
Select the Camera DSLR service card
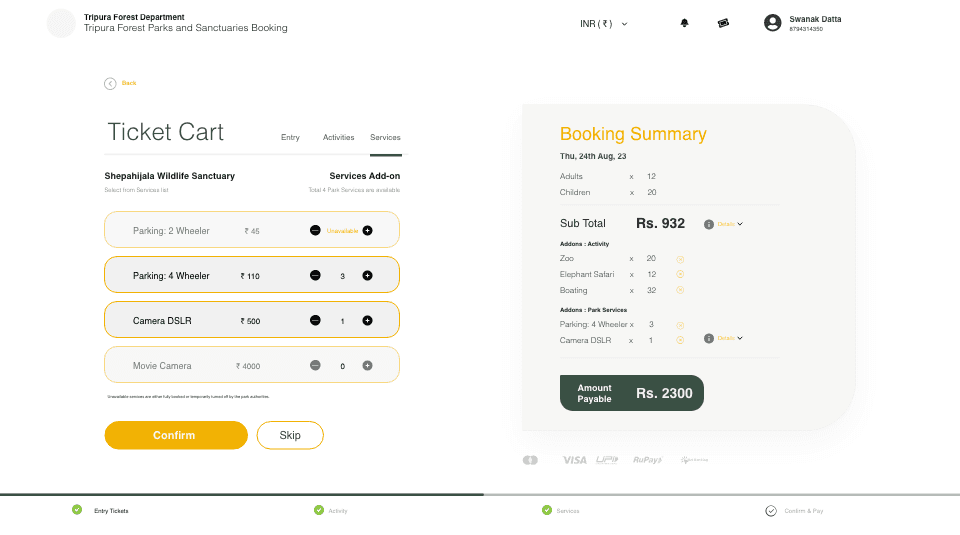252,320
